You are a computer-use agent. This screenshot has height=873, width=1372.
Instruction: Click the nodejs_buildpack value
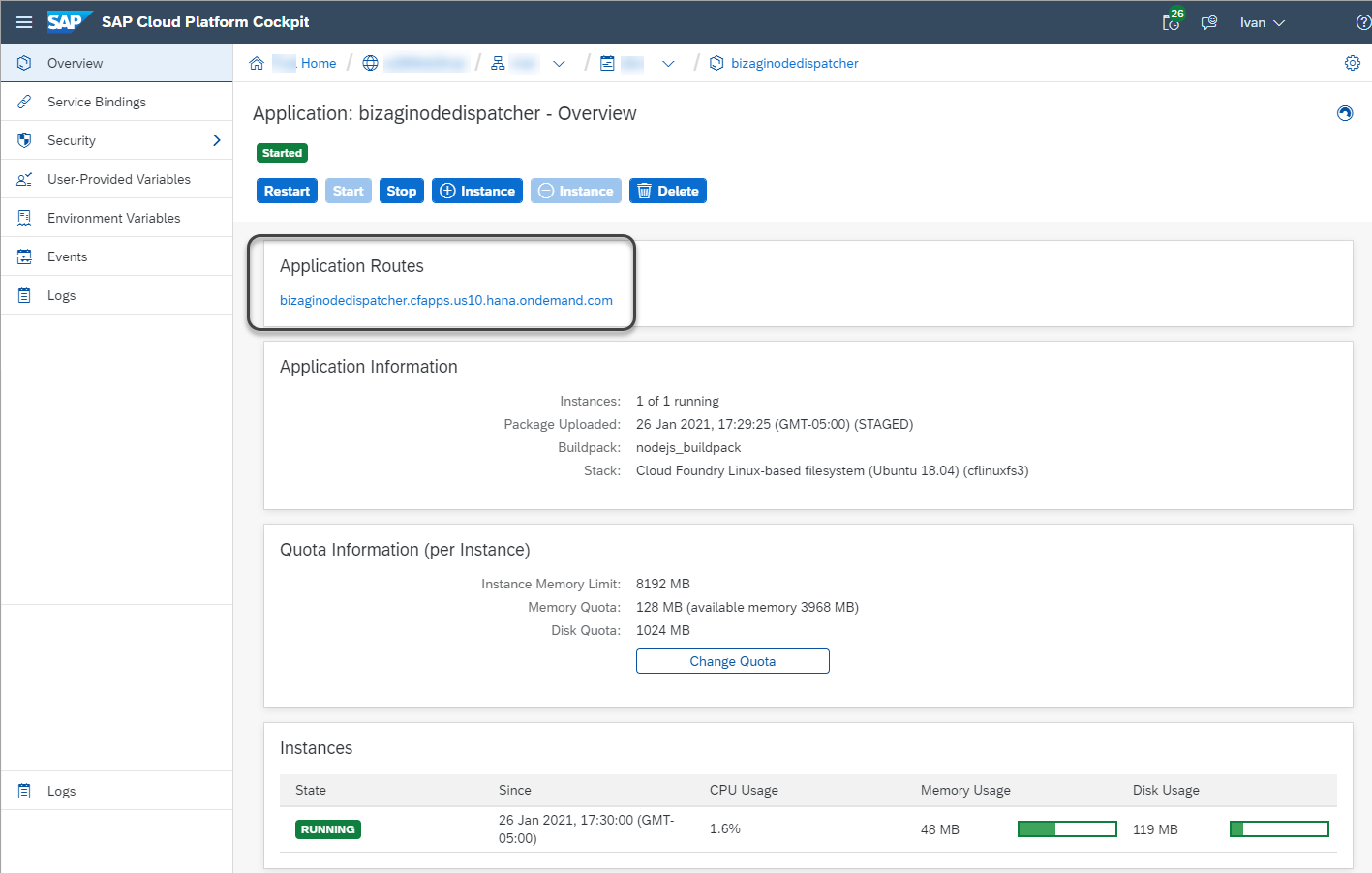click(688, 447)
